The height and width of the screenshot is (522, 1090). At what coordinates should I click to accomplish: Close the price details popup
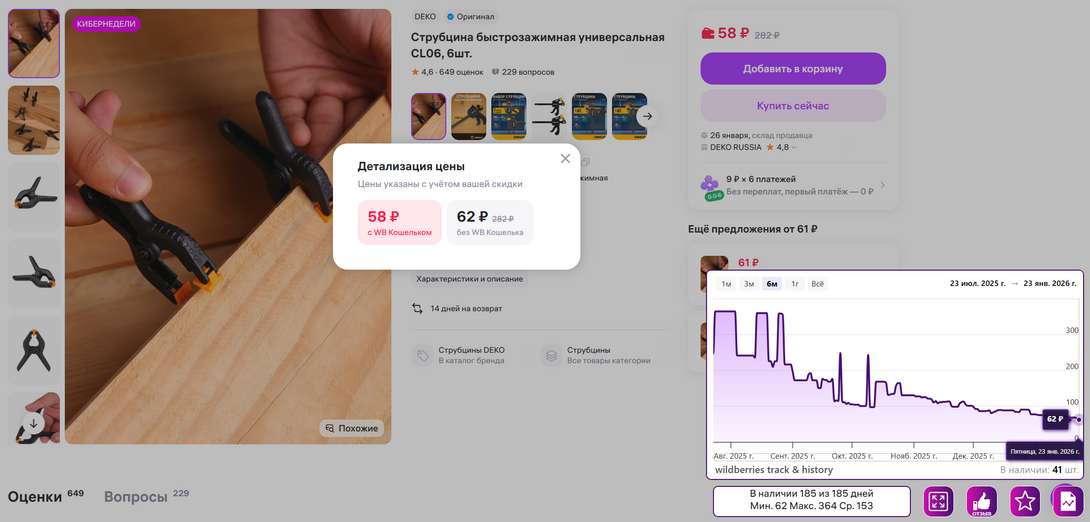pos(565,158)
